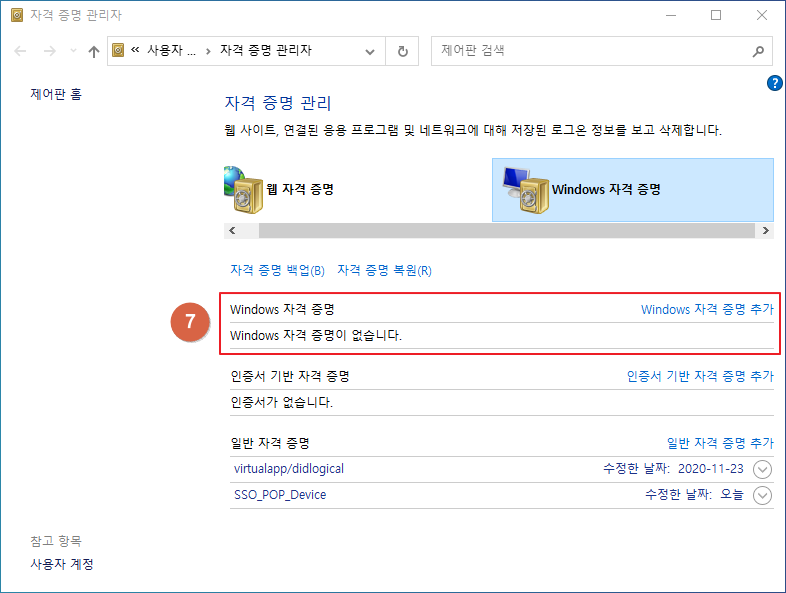Minimize the 자격 증명 관리자 window
786x593 pixels.
[x=671, y=16]
